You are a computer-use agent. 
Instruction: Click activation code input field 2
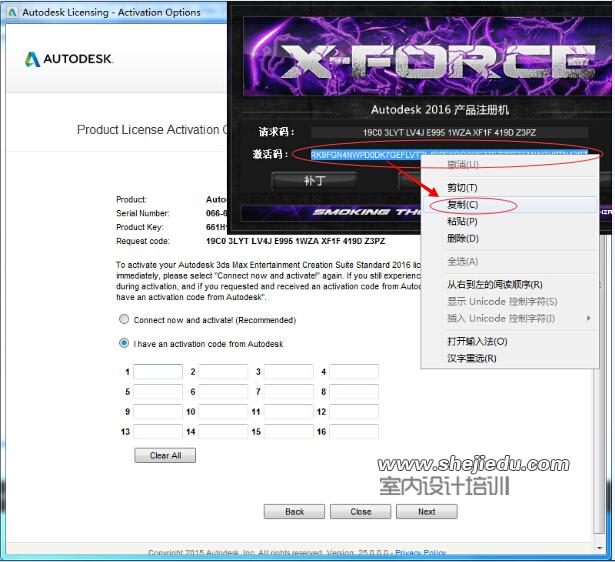click(x=223, y=371)
